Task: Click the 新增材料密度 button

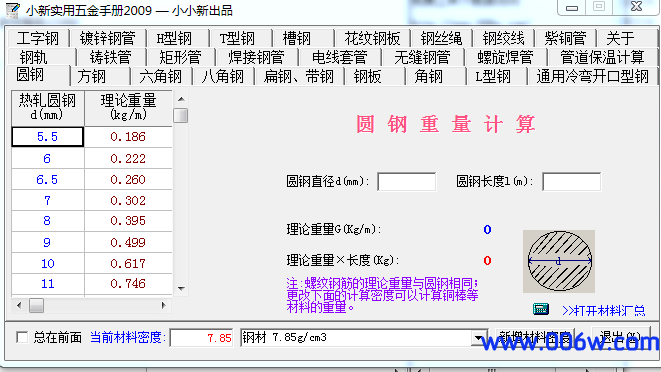Action: 535,337
